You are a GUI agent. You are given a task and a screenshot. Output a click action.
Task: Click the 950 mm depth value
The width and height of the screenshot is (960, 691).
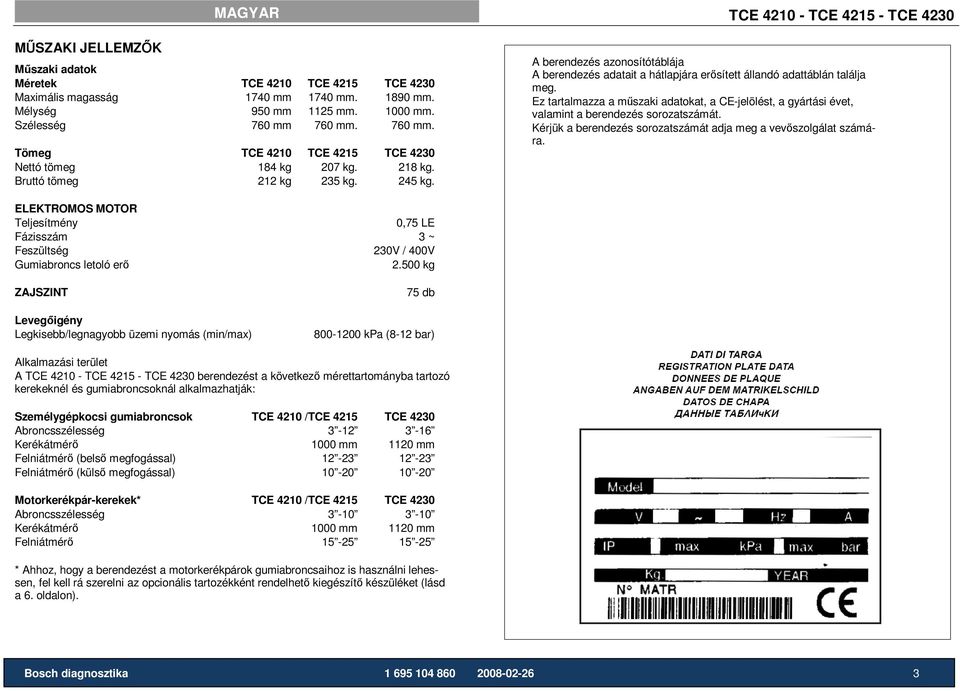pyautogui.click(x=271, y=111)
